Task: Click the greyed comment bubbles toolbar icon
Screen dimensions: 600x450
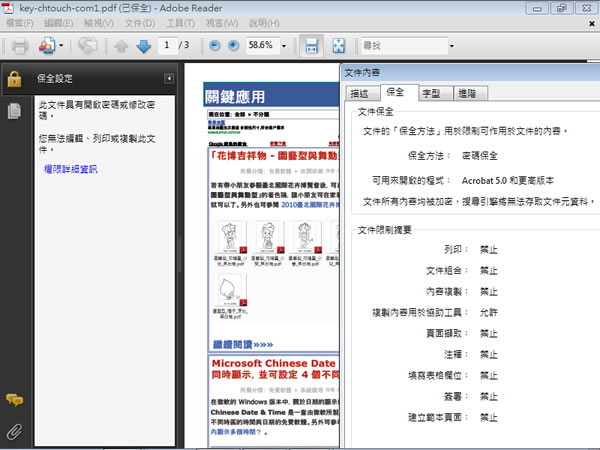Action: click(x=88, y=46)
